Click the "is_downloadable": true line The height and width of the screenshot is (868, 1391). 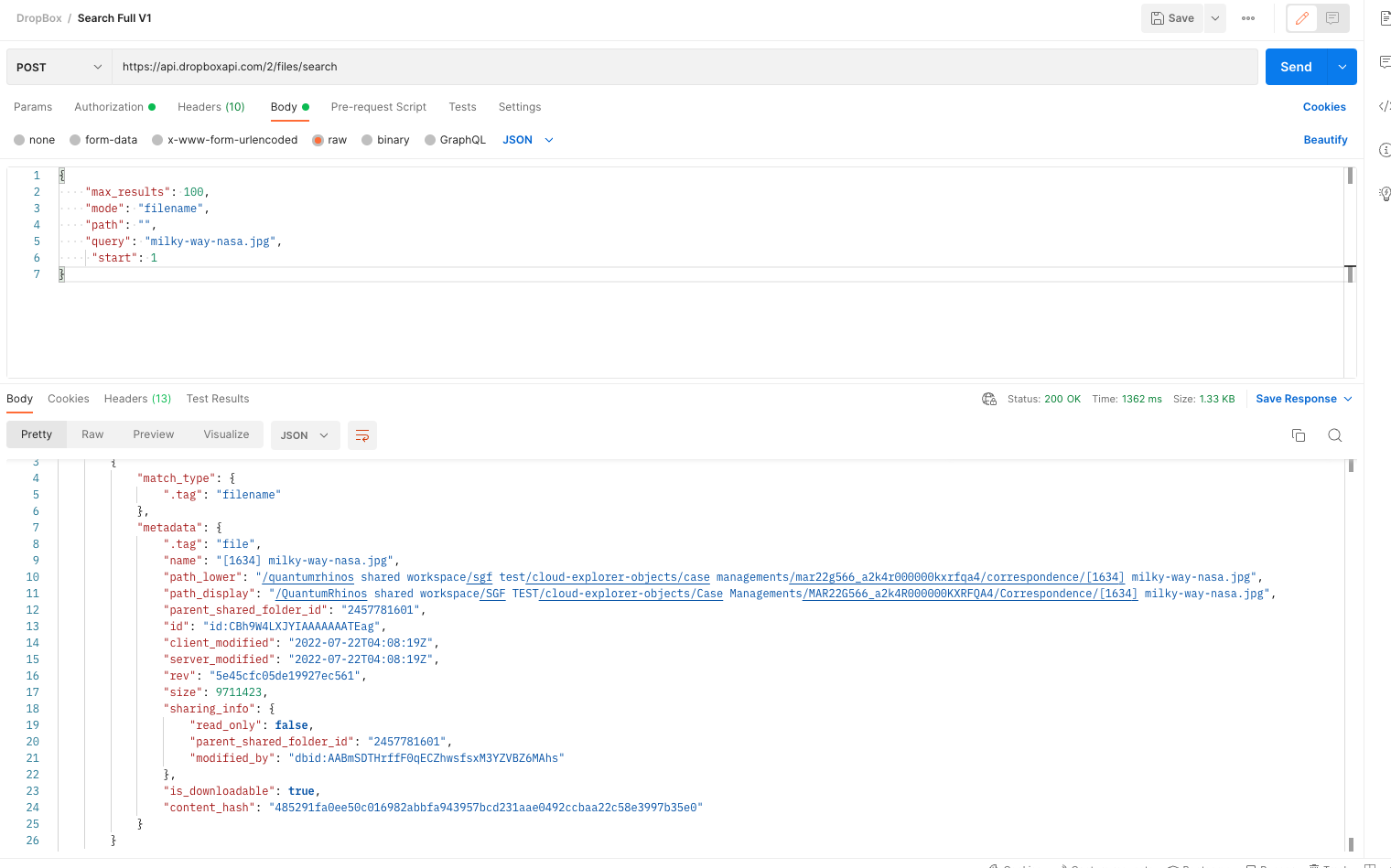click(x=243, y=791)
